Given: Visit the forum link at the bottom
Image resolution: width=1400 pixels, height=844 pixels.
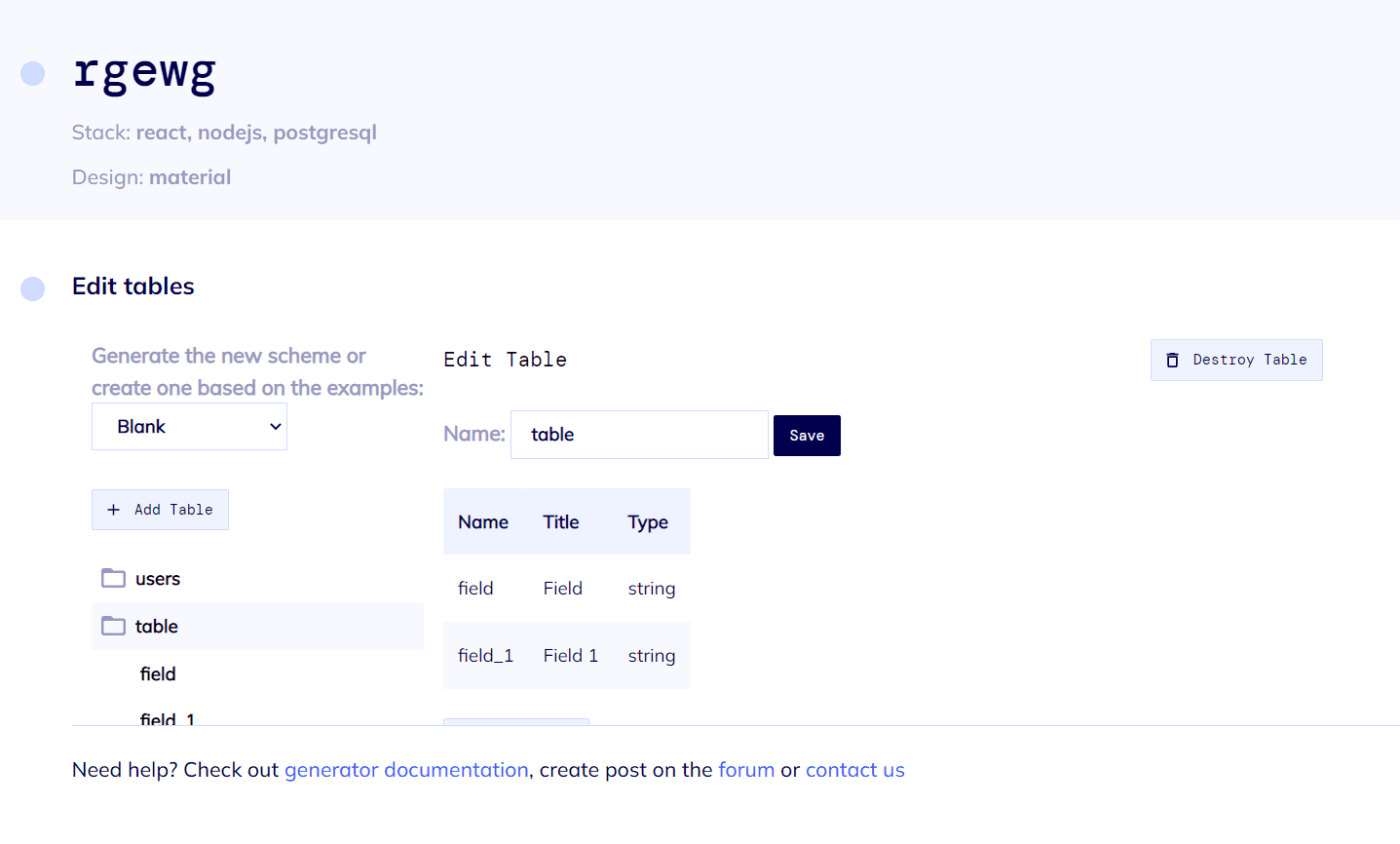Looking at the screenshot, I should (746, 769).
